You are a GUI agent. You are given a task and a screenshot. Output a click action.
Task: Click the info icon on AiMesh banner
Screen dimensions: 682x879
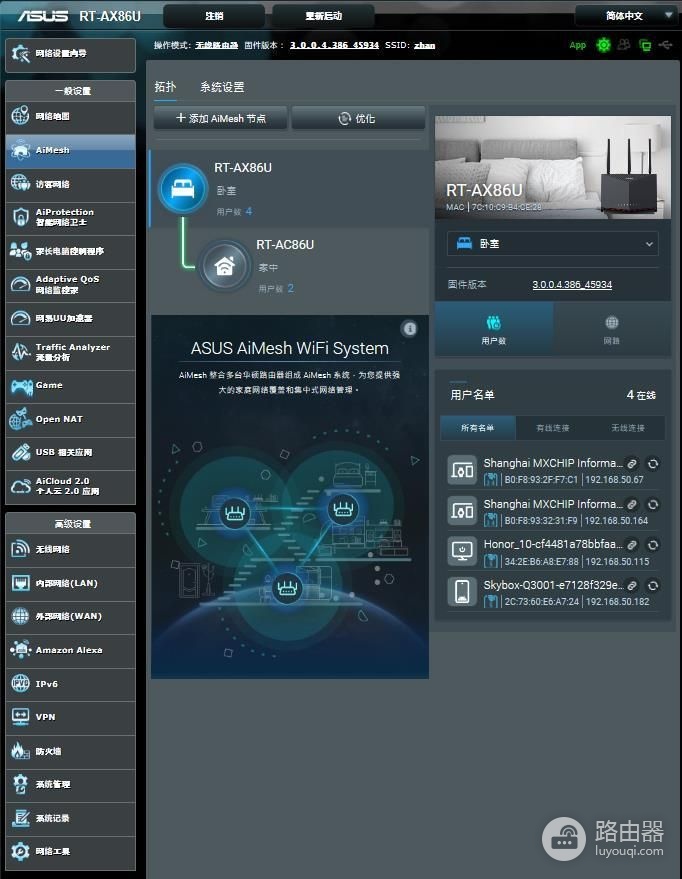point(410,329)
